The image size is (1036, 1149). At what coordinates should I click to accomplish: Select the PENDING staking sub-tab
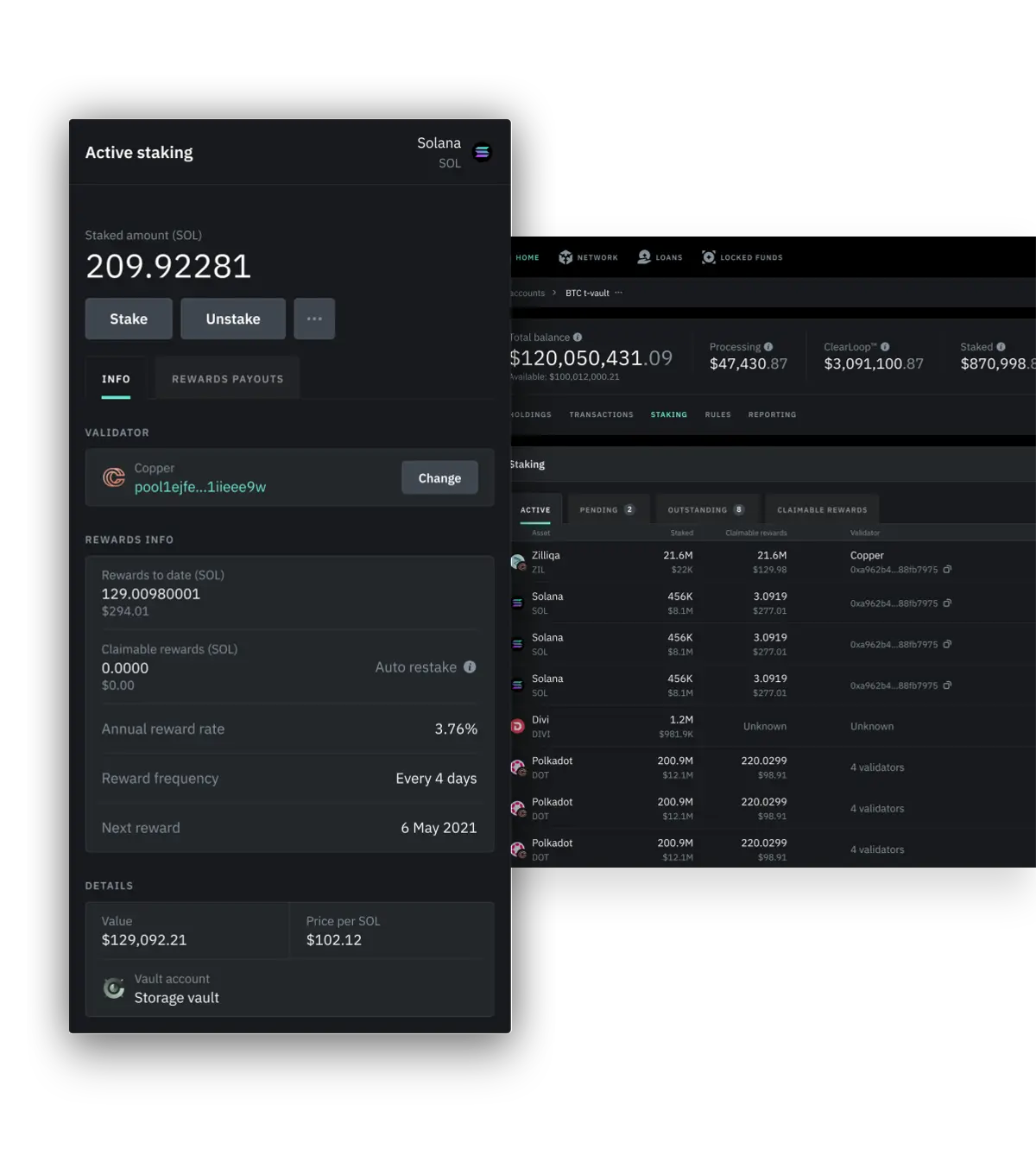coord(608,509)
